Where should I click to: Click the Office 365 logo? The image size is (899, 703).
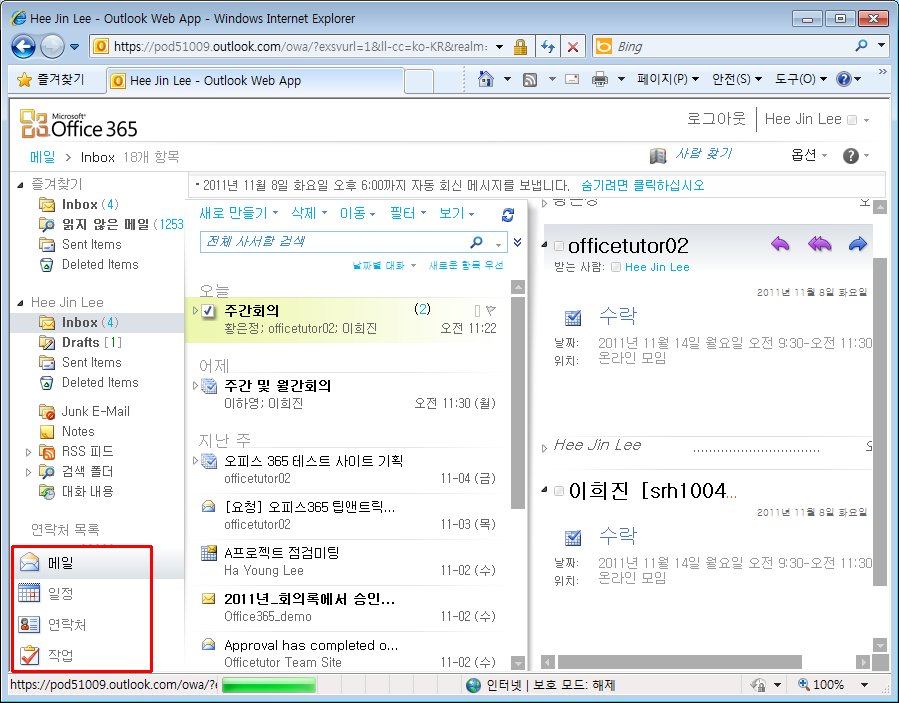79,124
